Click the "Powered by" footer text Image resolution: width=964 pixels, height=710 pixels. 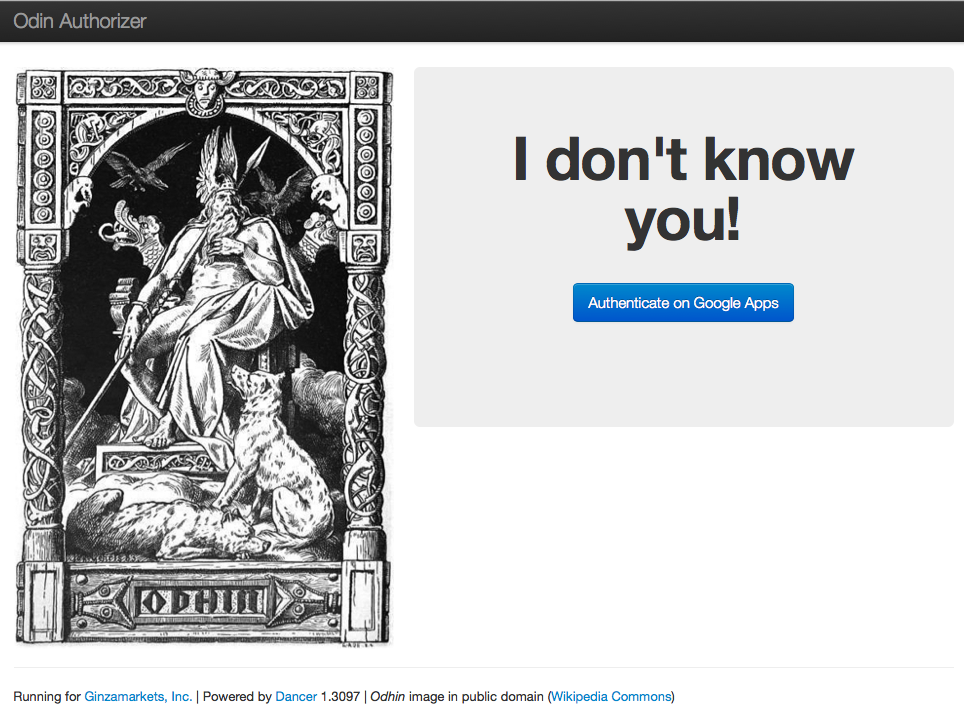tap(237, 696)
